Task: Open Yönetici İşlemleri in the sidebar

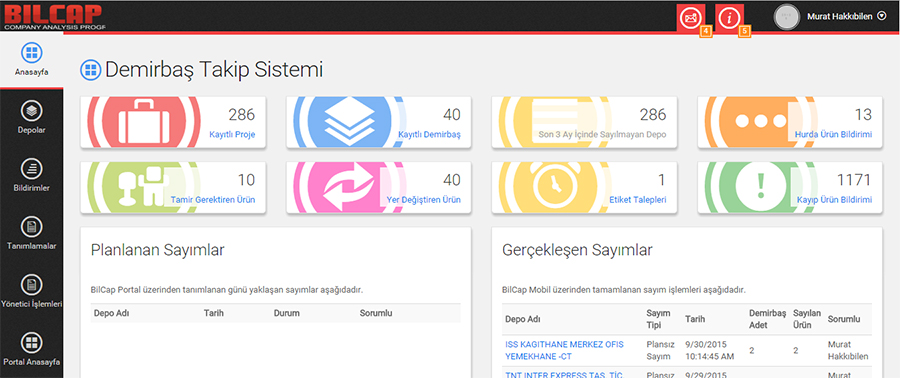Action: tap(32, 292)
